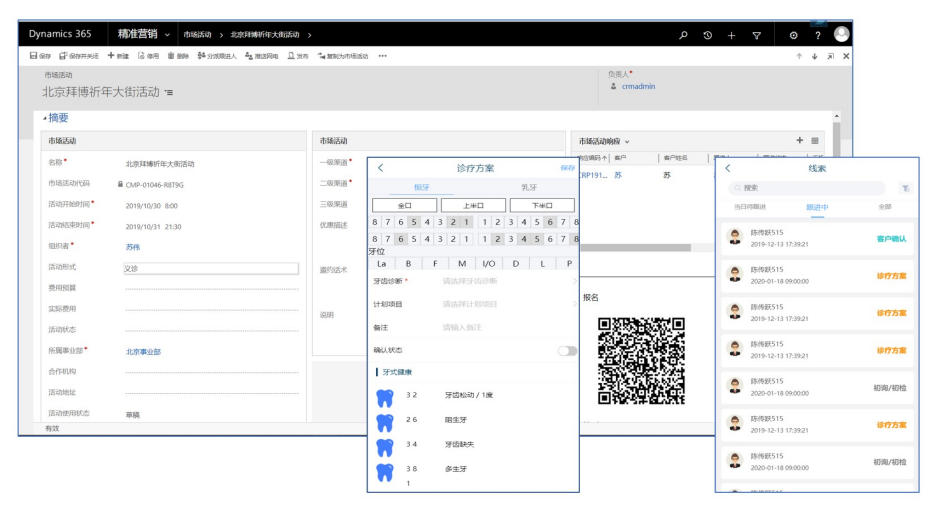This screenshot has width=941, height=522.
Task: Toggle the 确认状态 switch
Action: click(567, 350)
